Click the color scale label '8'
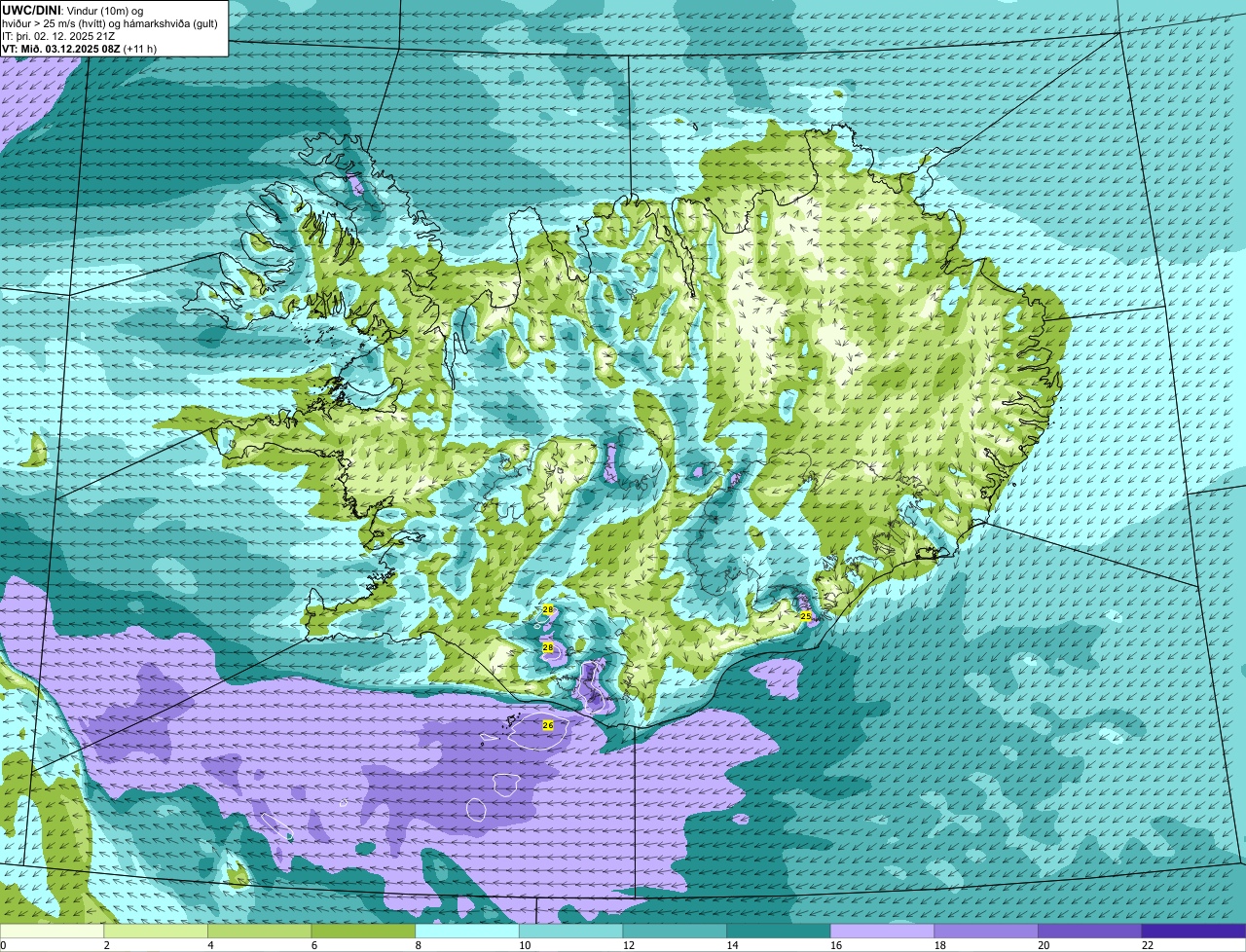 pyautogui.click(x=418, y=945)
